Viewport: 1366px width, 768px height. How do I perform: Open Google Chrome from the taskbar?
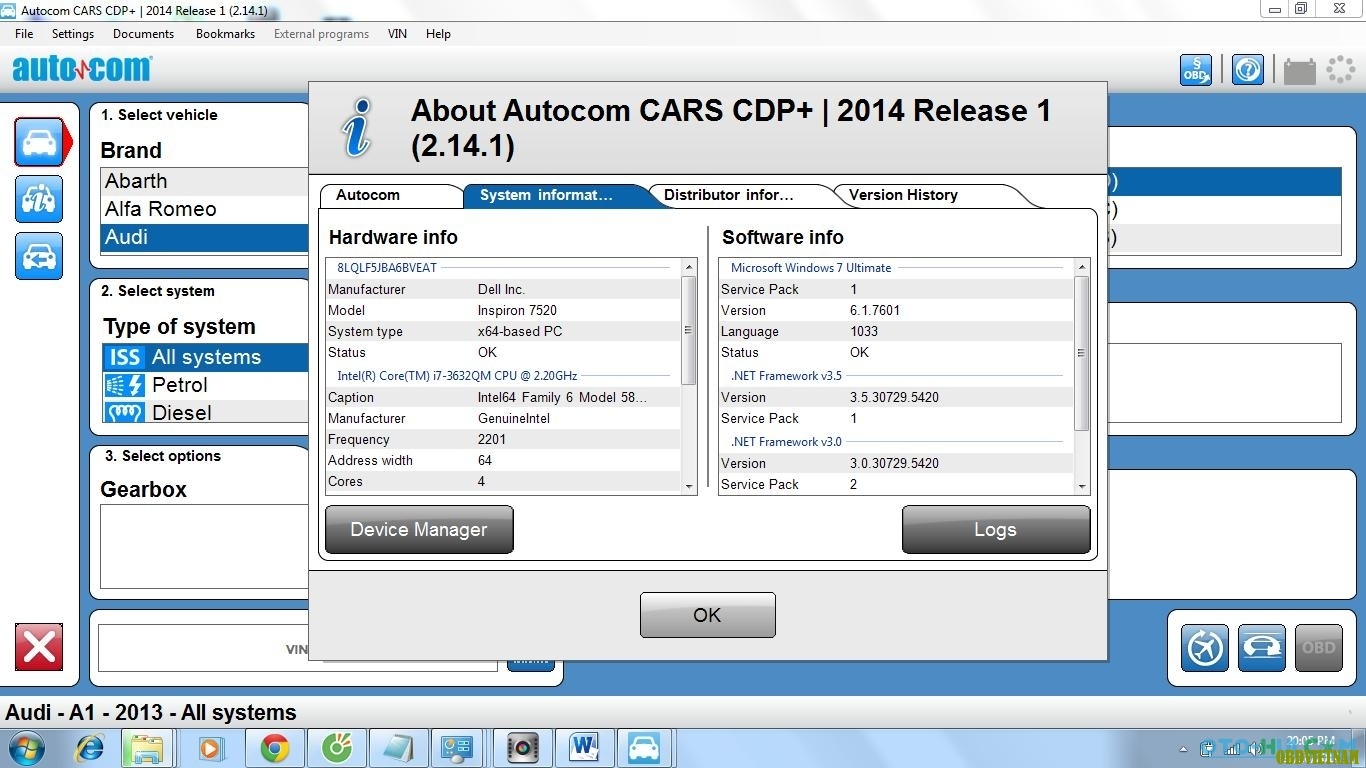[274, 748]
